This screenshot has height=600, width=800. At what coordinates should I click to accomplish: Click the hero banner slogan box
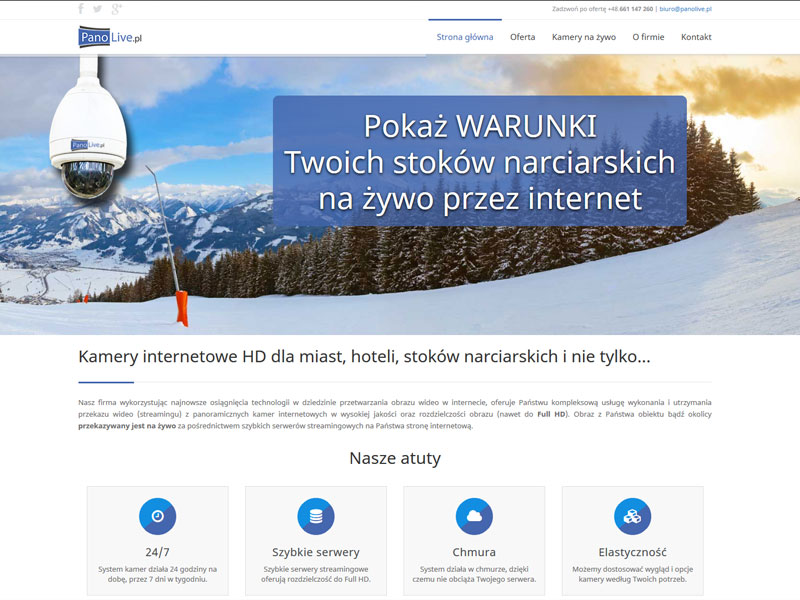tap(479, 161)
